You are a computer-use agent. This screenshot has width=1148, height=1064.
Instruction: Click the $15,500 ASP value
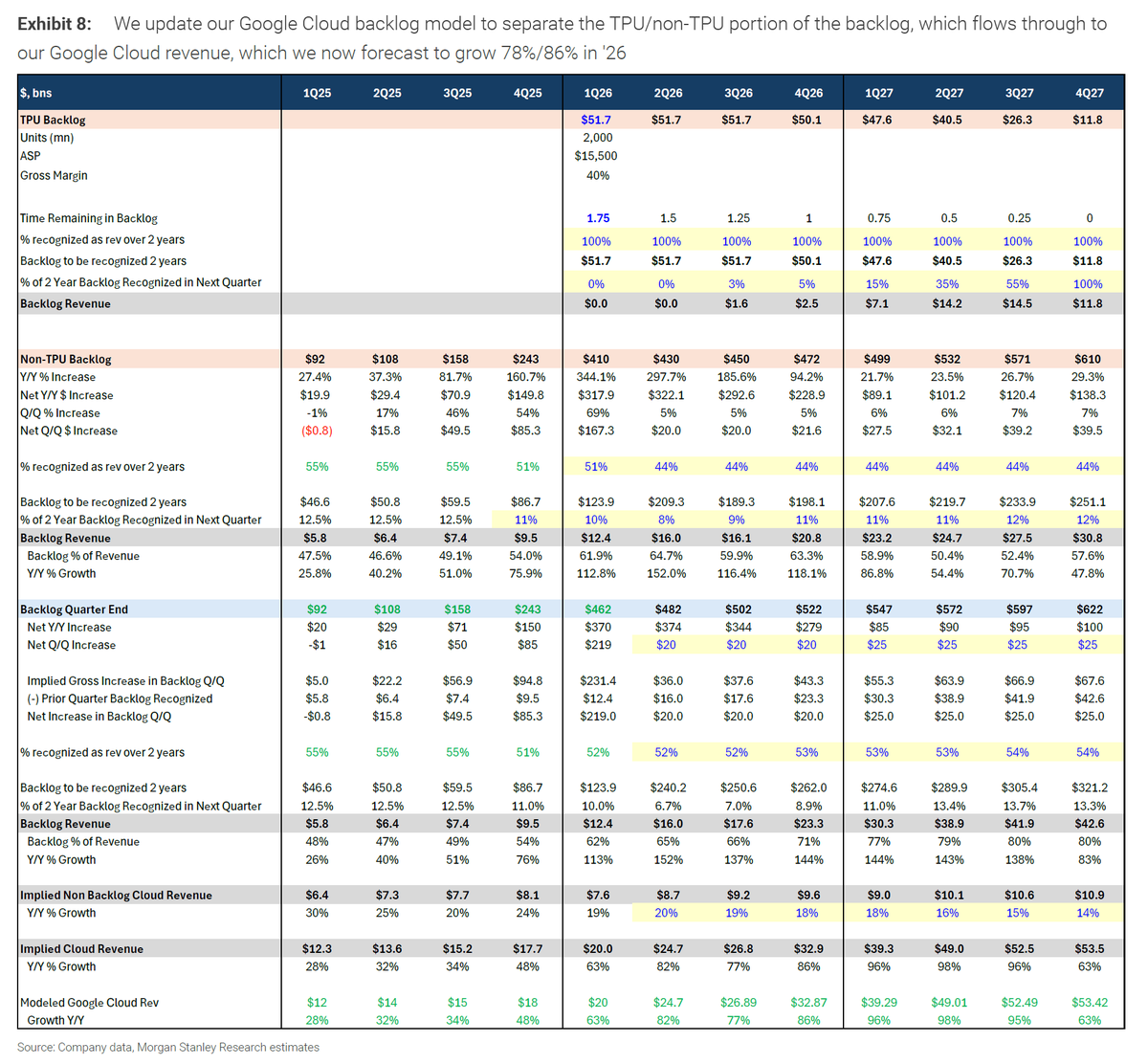[596, 156]
